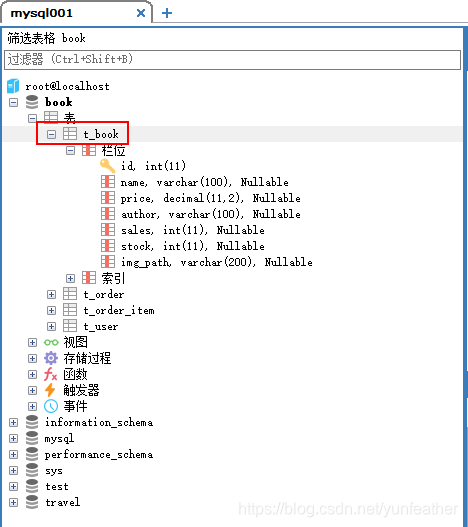Click the 栏位 columns folder icon
468x527 pixels.
(x=89, y=150)
